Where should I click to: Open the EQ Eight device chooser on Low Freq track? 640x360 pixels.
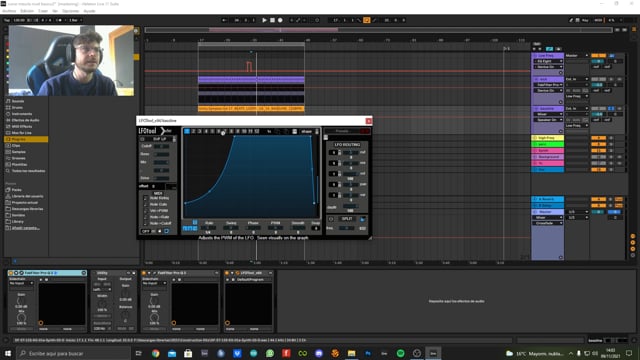(x=548, y=61)
